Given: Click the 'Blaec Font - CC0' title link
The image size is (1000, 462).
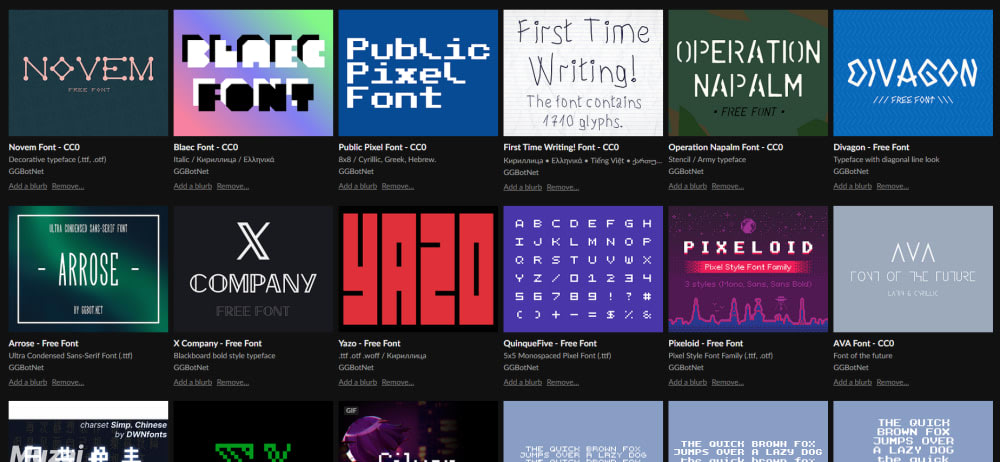Looking at the screenshot, I should (x=205, y=147).
